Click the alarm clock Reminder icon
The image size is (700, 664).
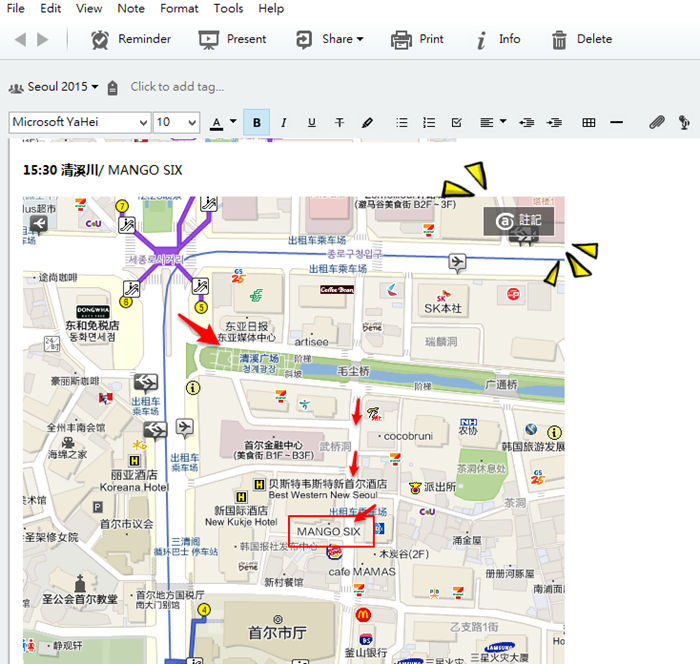point(100,40)
